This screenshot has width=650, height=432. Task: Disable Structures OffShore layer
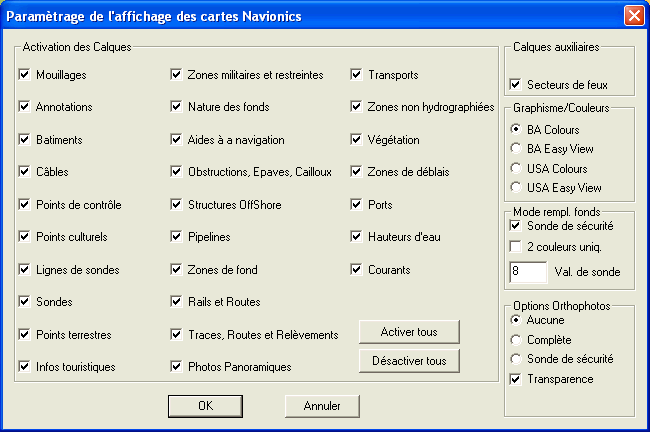click(x=176, y=204)
